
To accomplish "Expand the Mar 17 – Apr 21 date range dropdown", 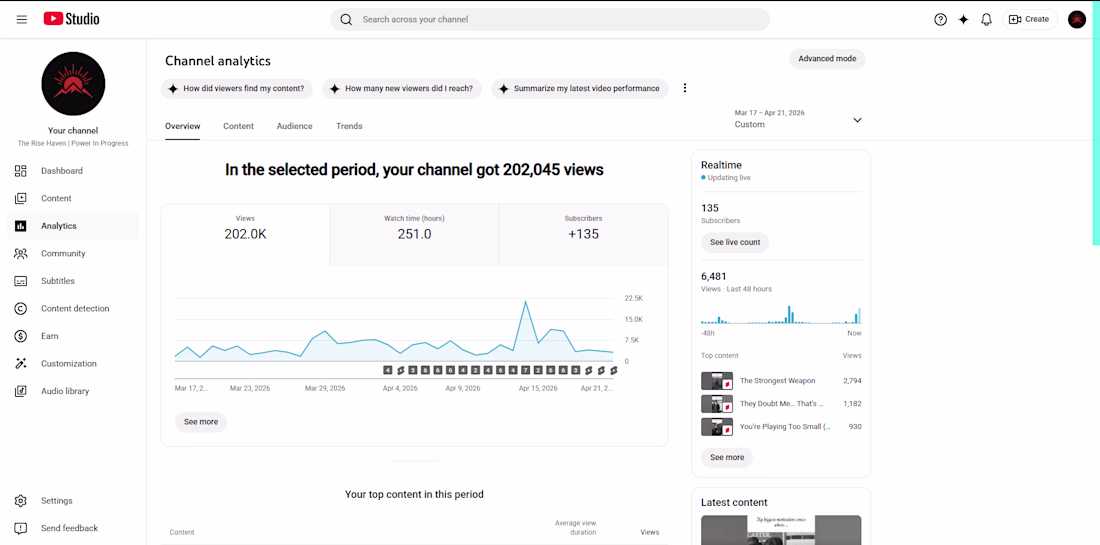I will coord(798,119).
